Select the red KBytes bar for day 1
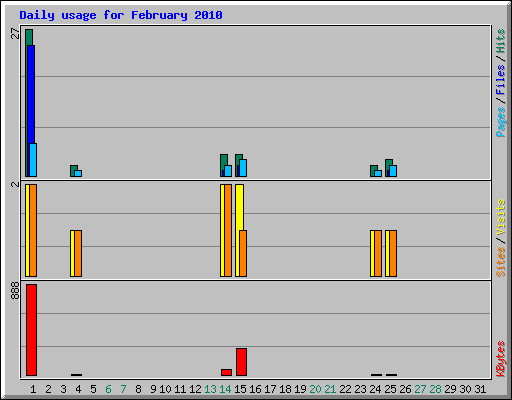Viewport: 512px width, 400px height. click(31, 330)
